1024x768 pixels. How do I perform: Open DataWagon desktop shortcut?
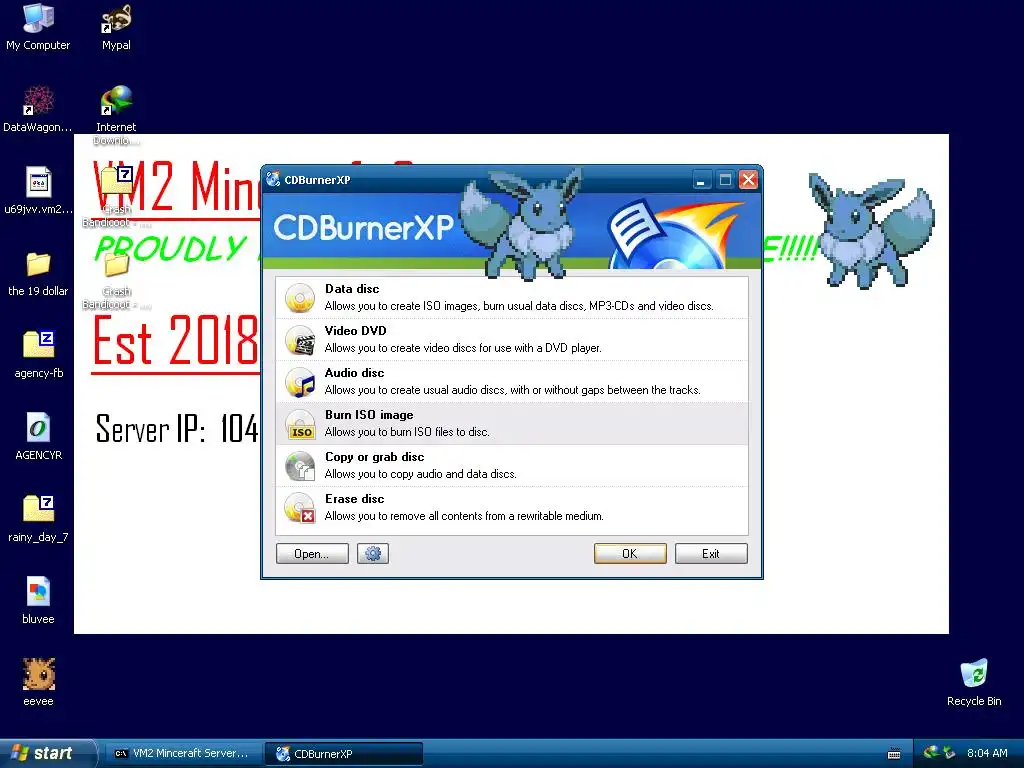coord(38,101)
